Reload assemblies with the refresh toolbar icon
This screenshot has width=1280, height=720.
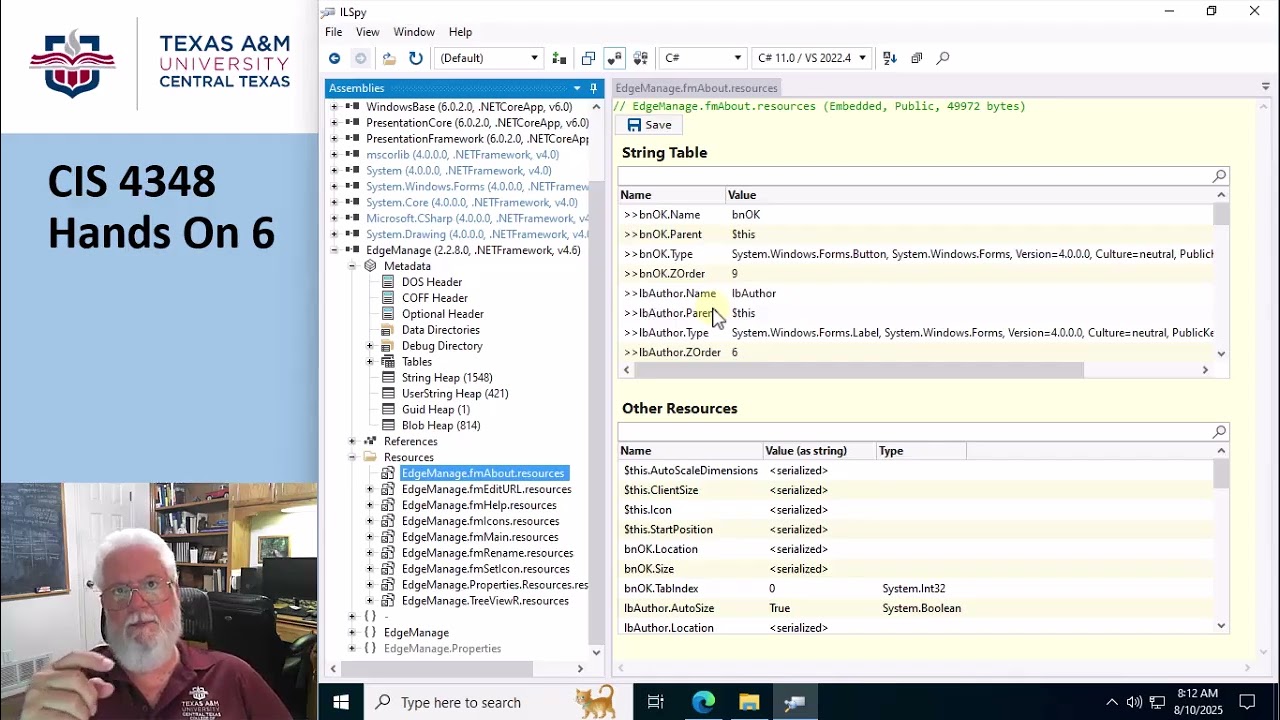pyautogui.click(x=416, y=58)
